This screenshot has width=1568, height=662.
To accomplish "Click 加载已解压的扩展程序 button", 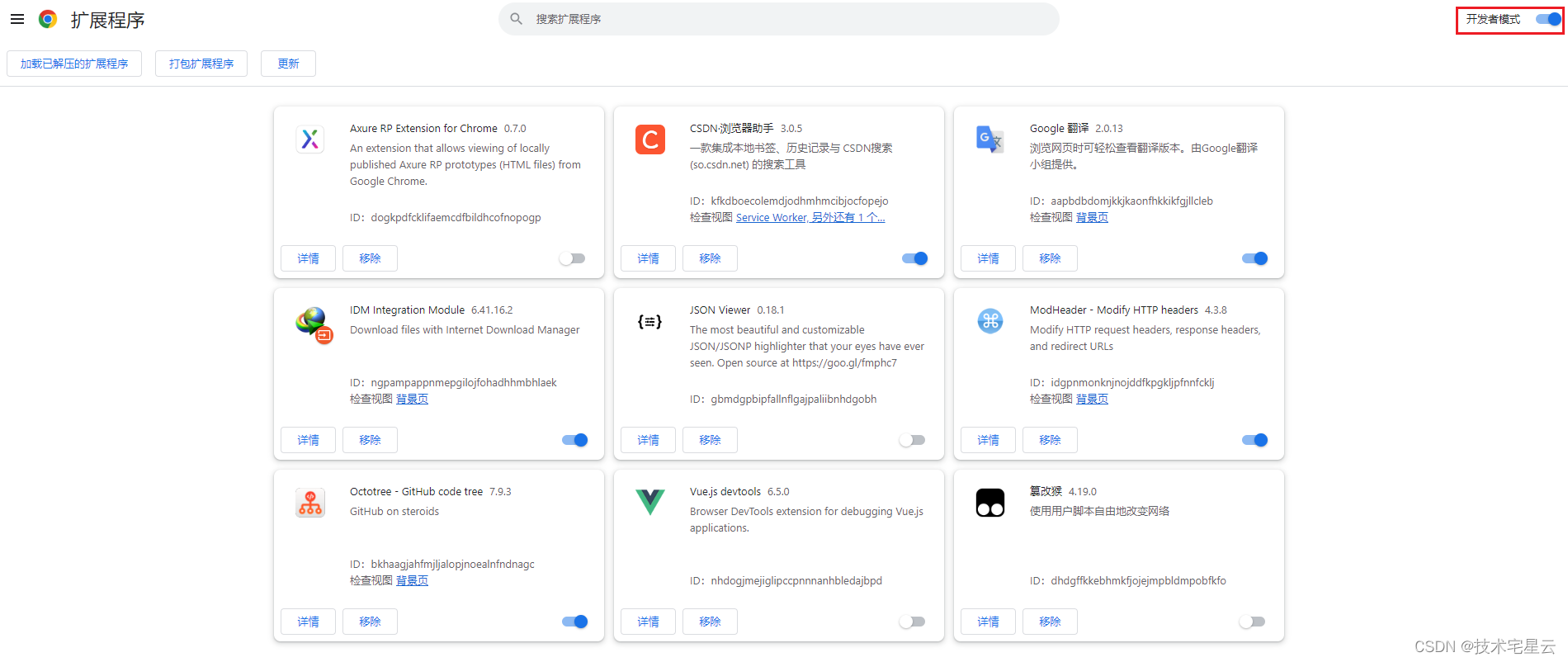I will 74,64.
